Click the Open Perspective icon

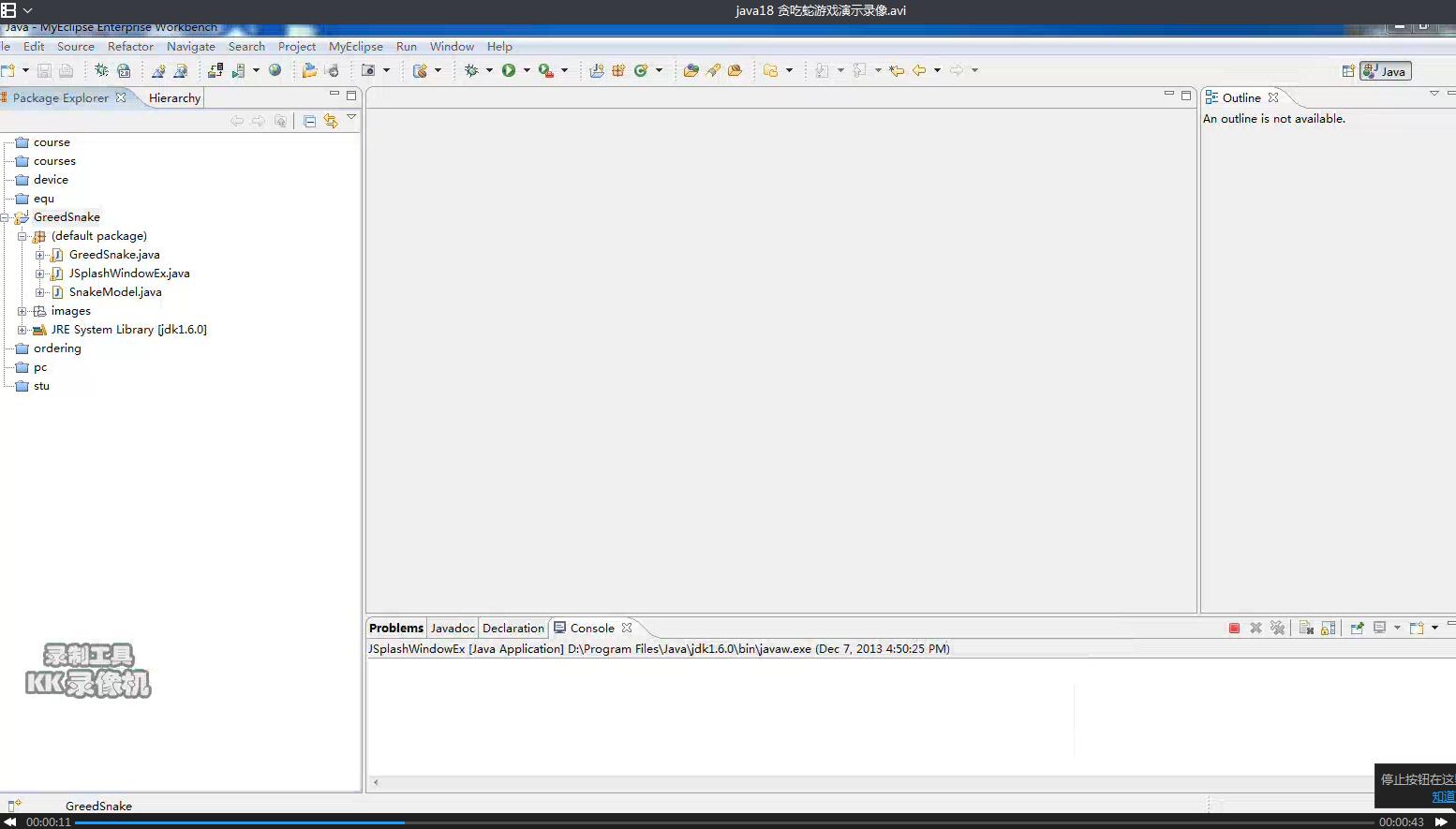pos(1348,71)
